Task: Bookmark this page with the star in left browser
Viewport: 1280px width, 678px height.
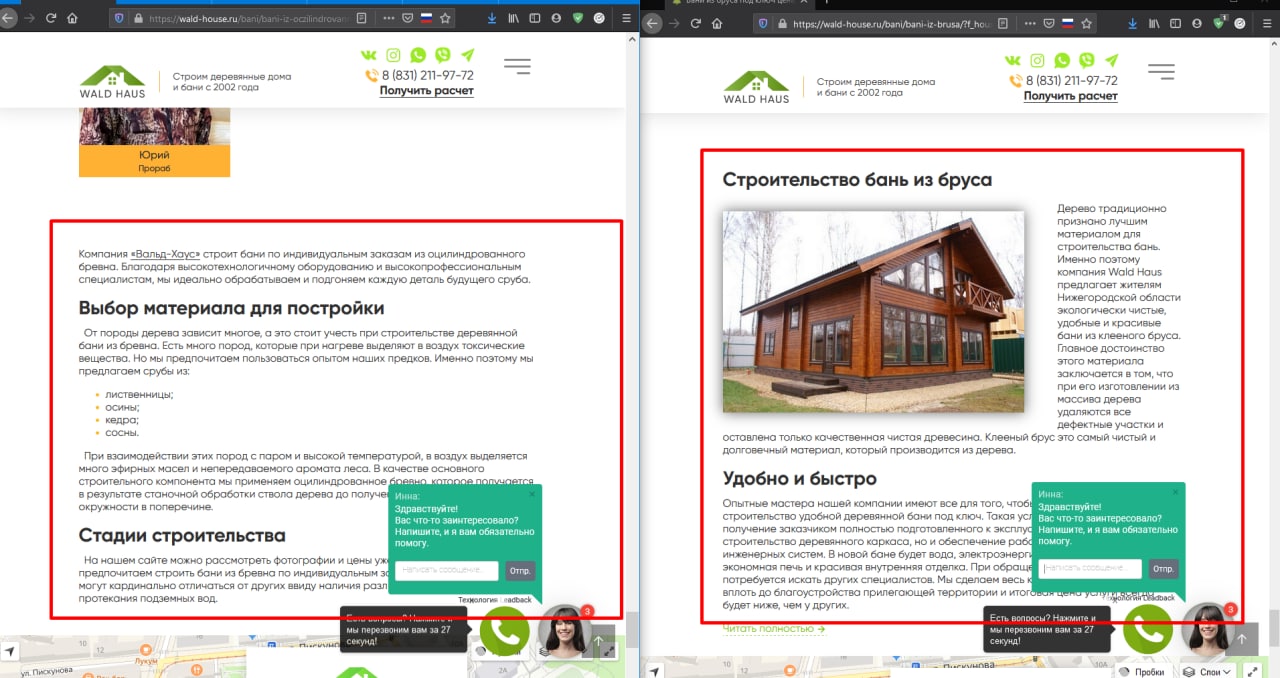Action: [445, 18]
